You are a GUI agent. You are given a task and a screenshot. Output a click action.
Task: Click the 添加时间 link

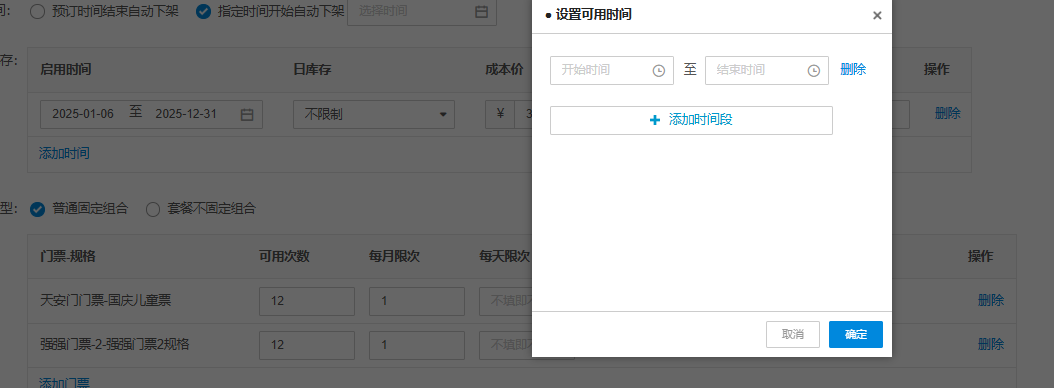pos(64,153)
